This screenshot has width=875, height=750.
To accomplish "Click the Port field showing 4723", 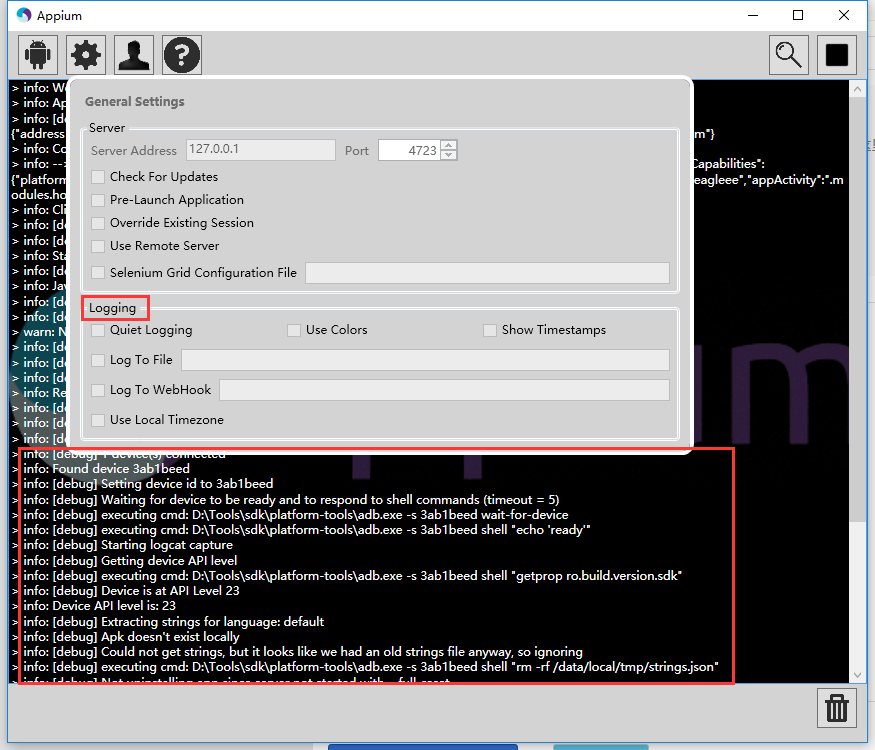I will (410, 150).
